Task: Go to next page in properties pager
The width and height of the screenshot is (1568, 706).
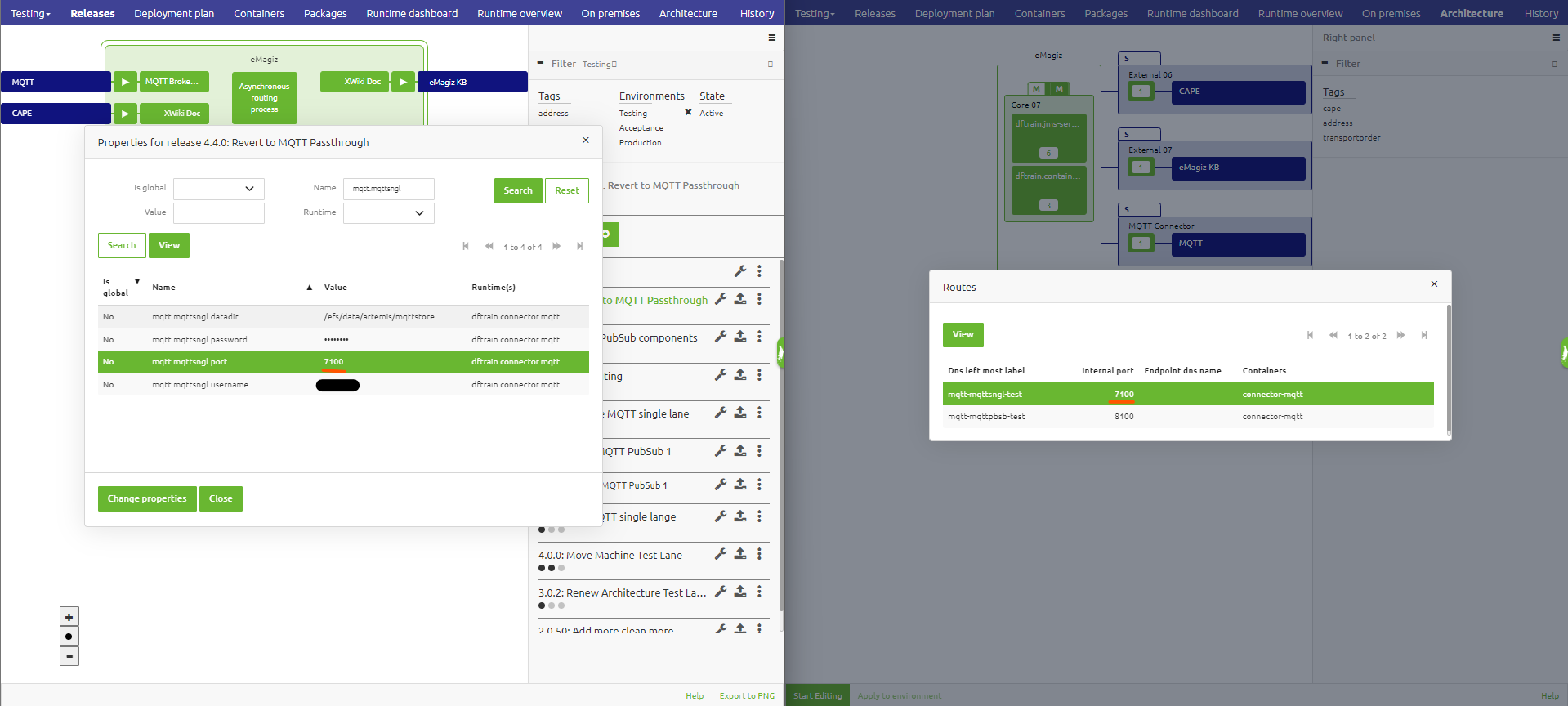Action: click(x=556, y=246)
